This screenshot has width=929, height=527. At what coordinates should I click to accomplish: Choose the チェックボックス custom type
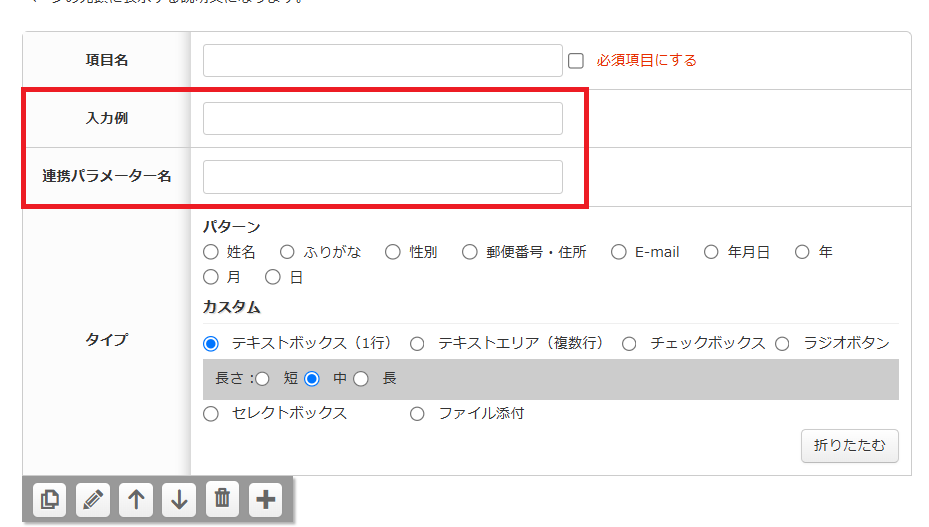click(629, 343)
